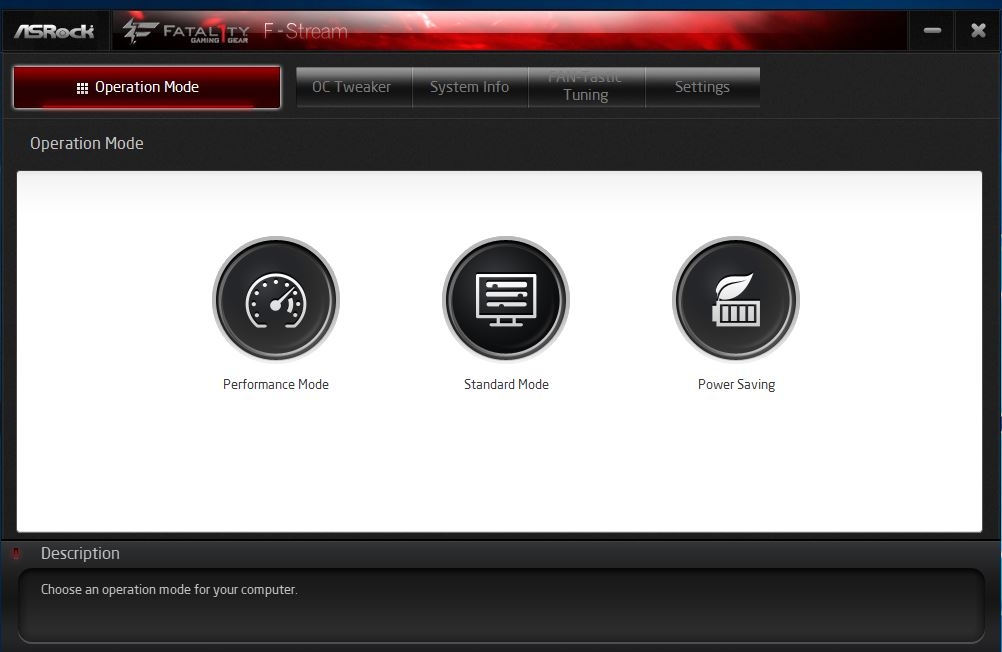Click the Fatal1ty Gaming Gear logo
Viewport: 1002px width, 652px height.
[186, 31]
